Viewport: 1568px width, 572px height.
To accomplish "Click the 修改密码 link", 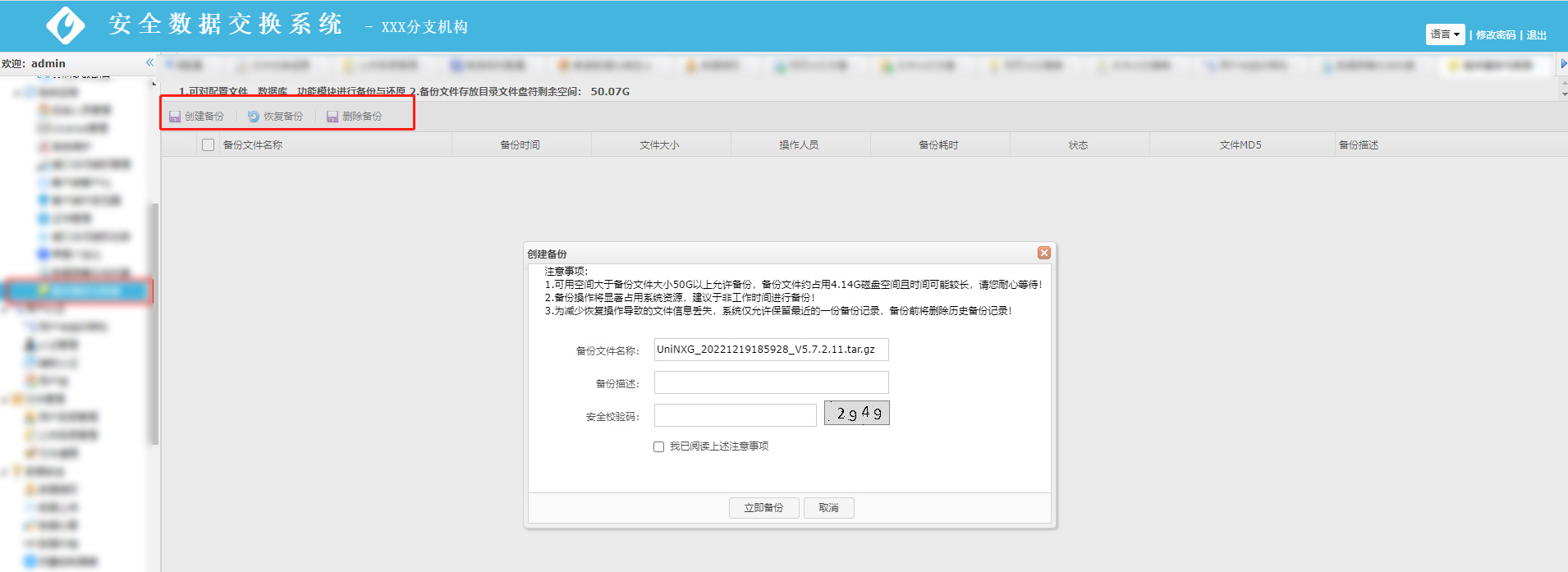I will 1495,35.
